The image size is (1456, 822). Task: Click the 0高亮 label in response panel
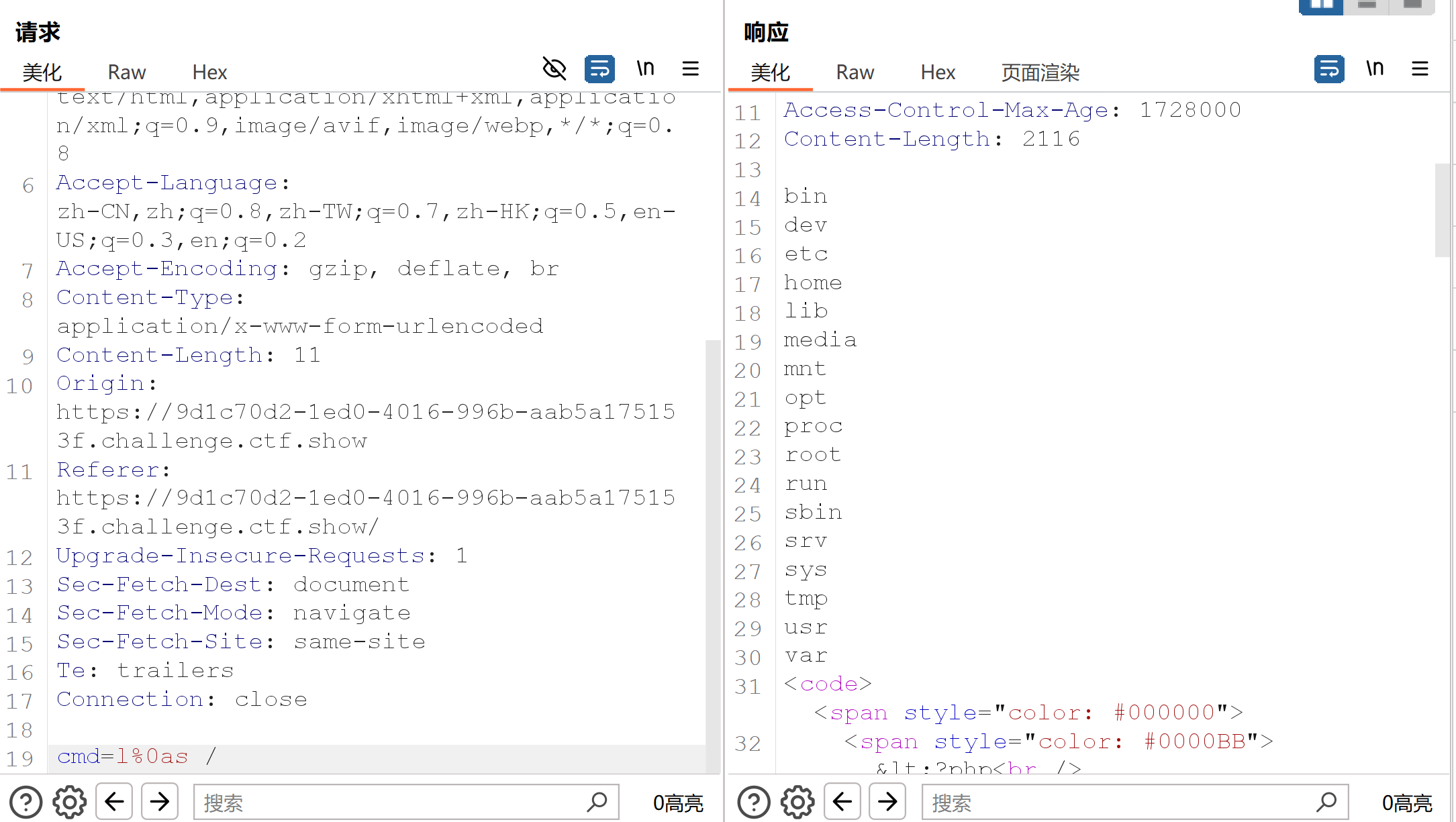pos(1407,803)
